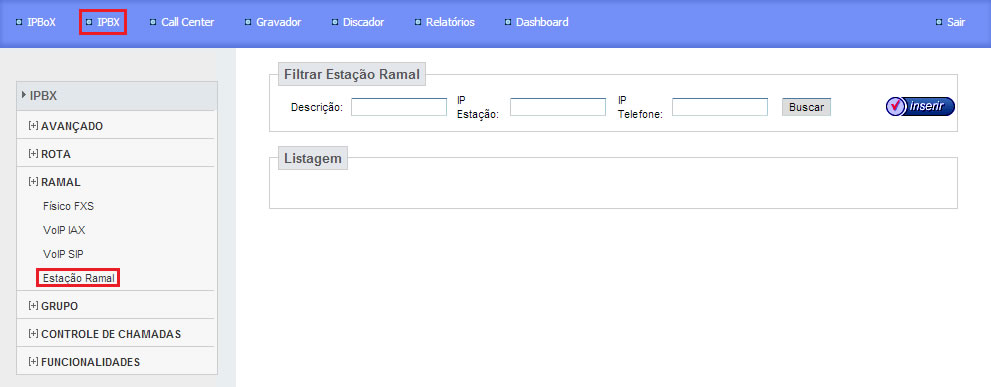This screenshot has height=387, width=991.
Task: Click the square bullet icon beside IPBoX
Action: pyautogui.click(x=19, y=22)
